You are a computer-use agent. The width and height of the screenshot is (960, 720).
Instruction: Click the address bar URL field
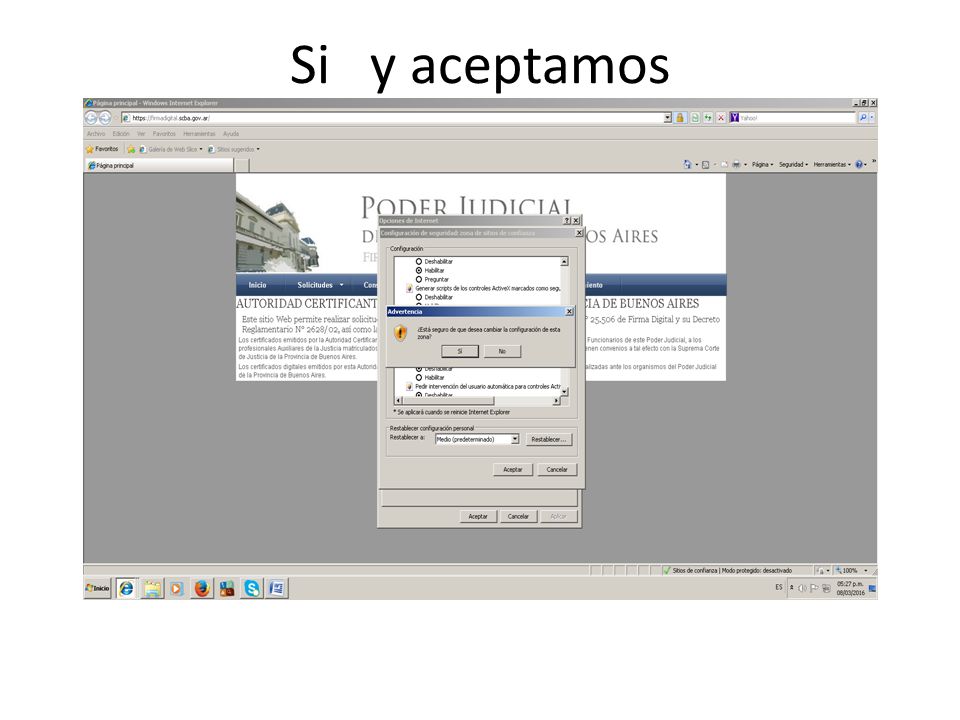pos(392,118)
